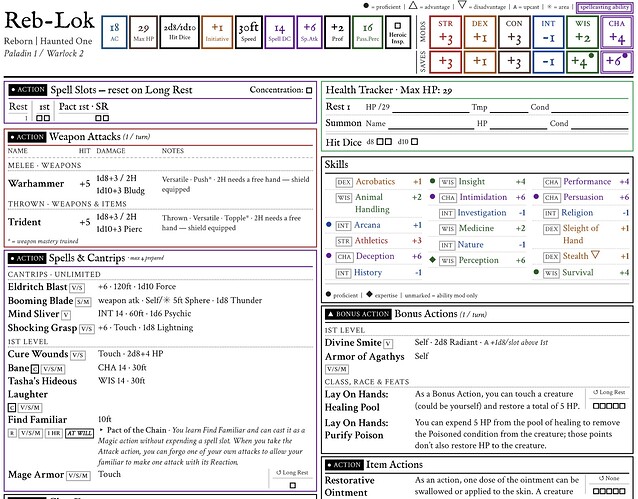This screenshot has width=638, height=499.
Task: Click the V/S tag beside Shocking Grasp
Action: coord(87,329)
